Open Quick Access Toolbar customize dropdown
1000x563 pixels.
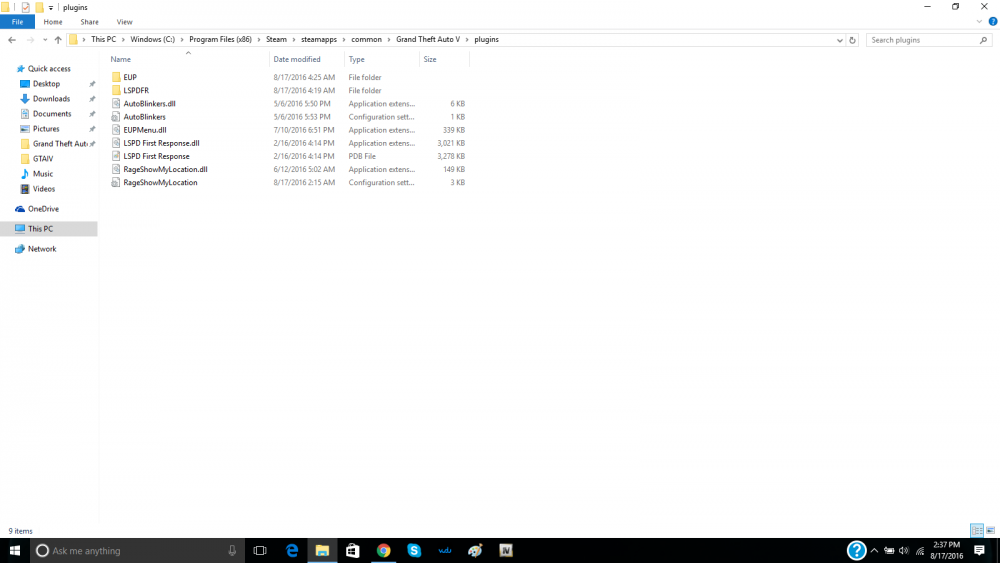(51, 8)
